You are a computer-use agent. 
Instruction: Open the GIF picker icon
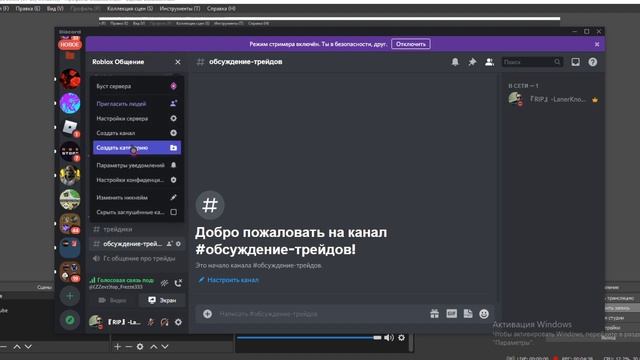pyautogui.click(x=451, y=314)
